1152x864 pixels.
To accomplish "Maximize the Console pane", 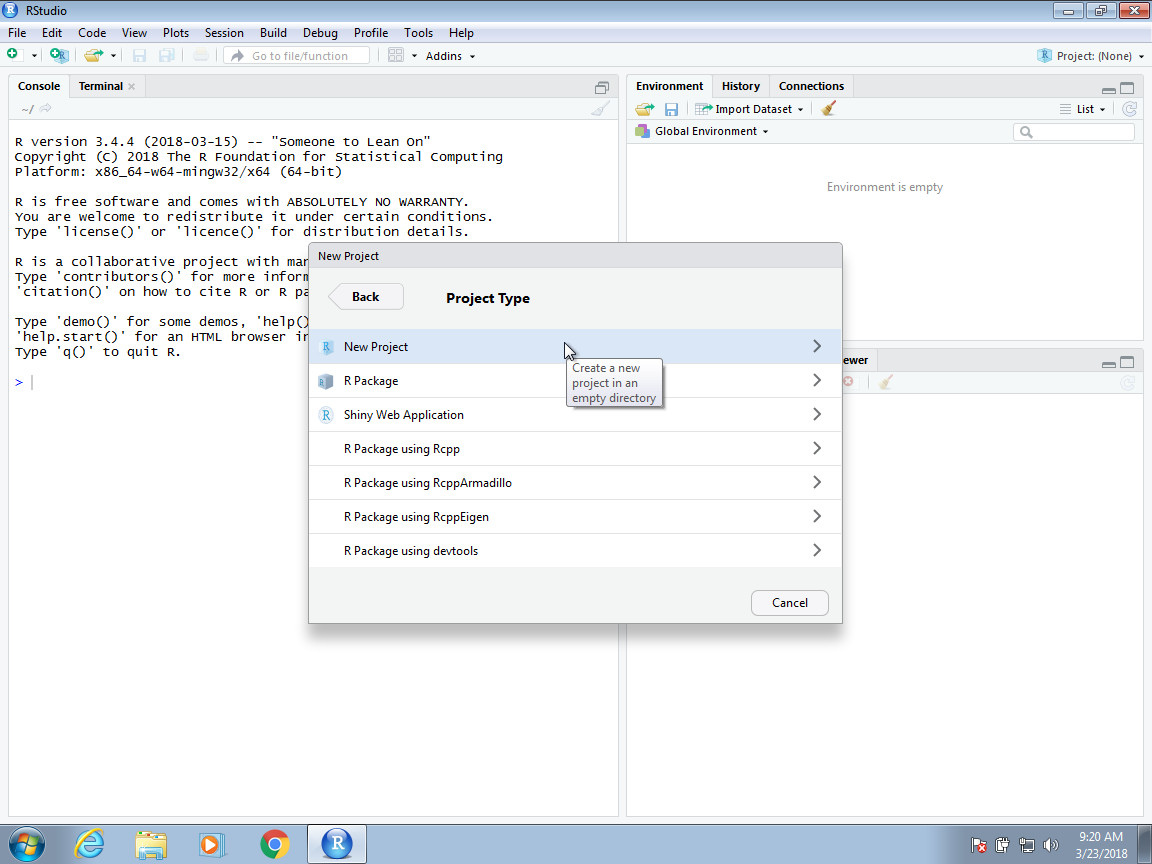I will pyautogui.click(x=602, y=88).
